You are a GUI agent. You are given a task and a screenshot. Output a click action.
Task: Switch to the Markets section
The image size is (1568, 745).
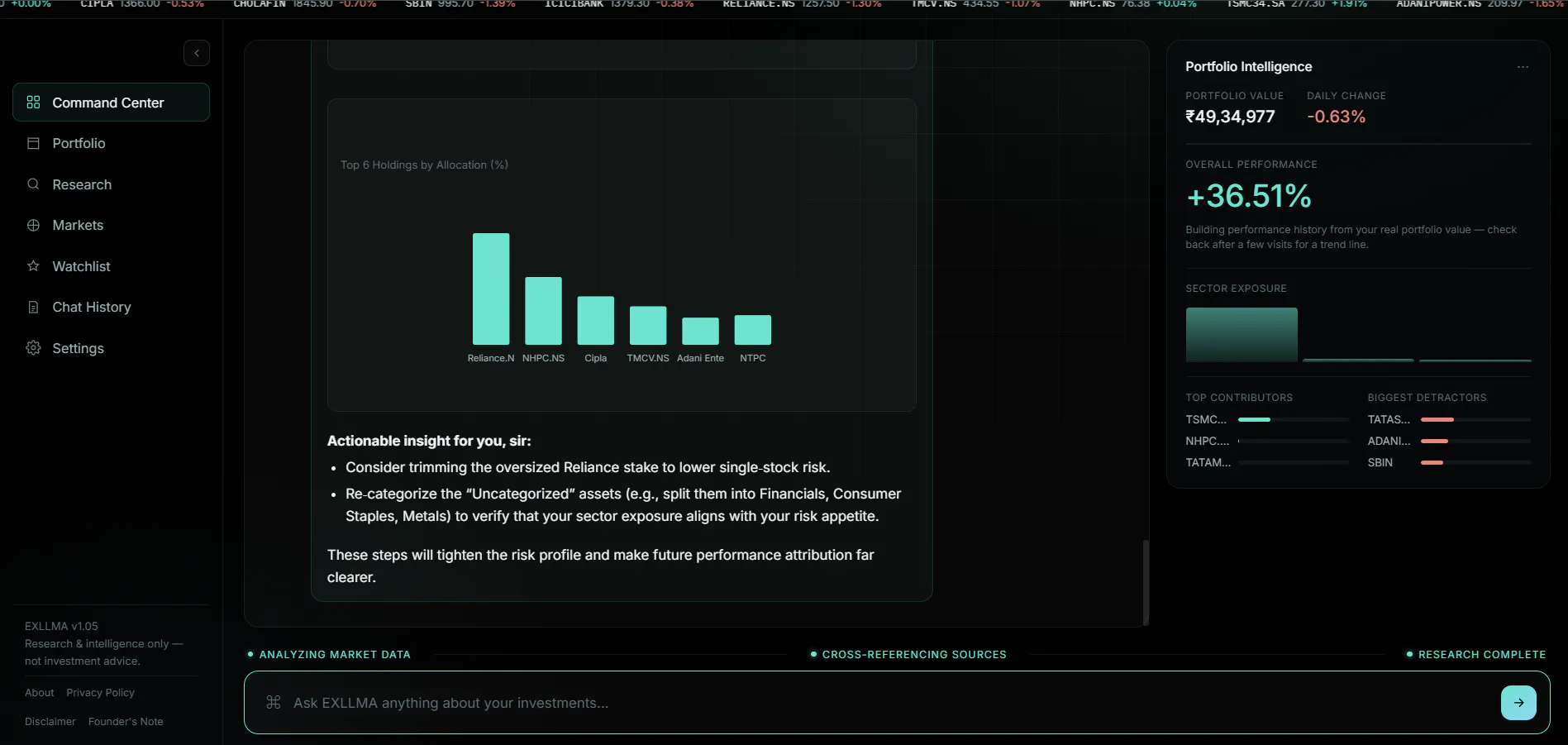coord(111,225)
